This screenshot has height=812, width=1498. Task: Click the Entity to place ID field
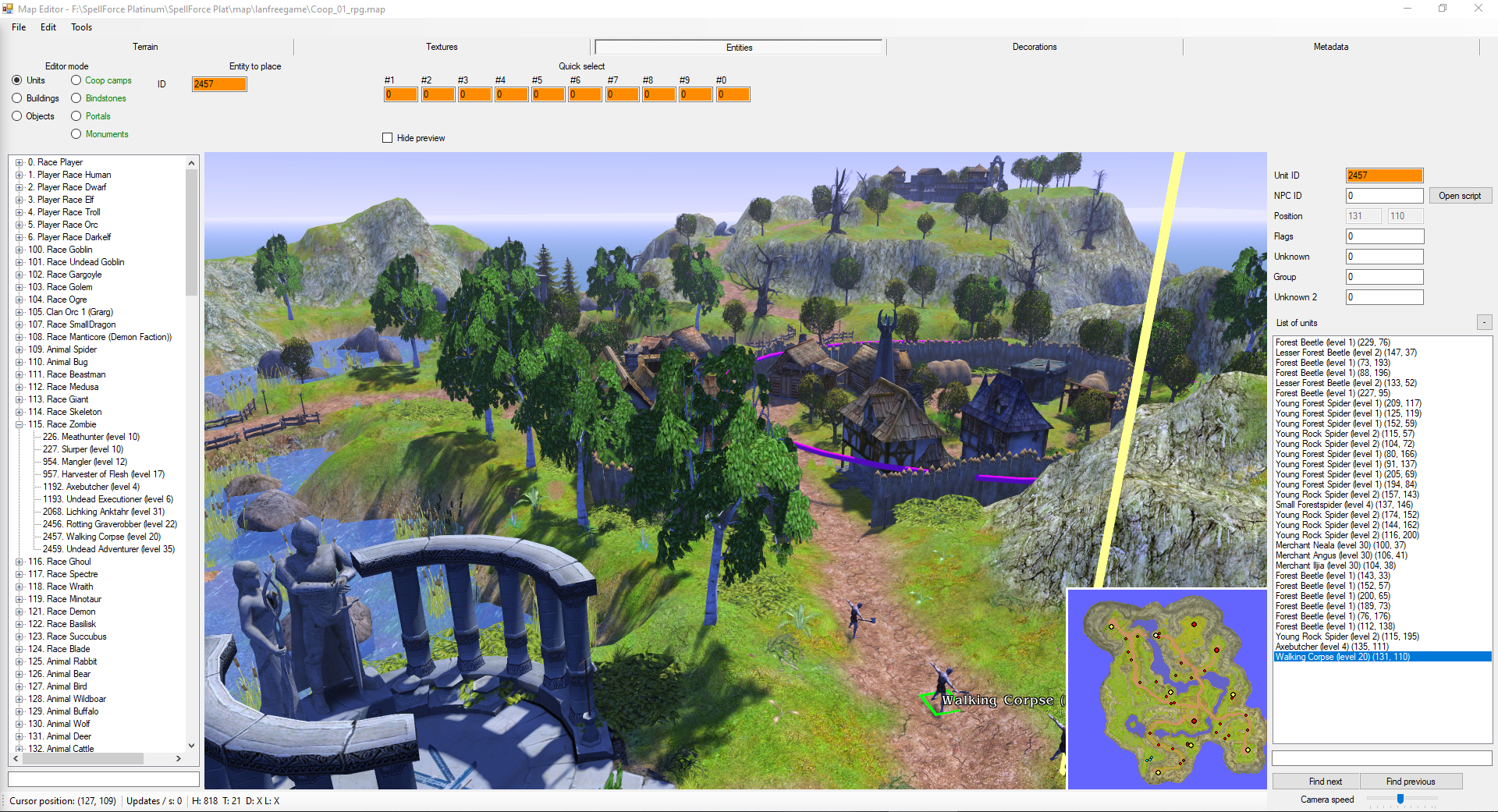coord(219,84)
